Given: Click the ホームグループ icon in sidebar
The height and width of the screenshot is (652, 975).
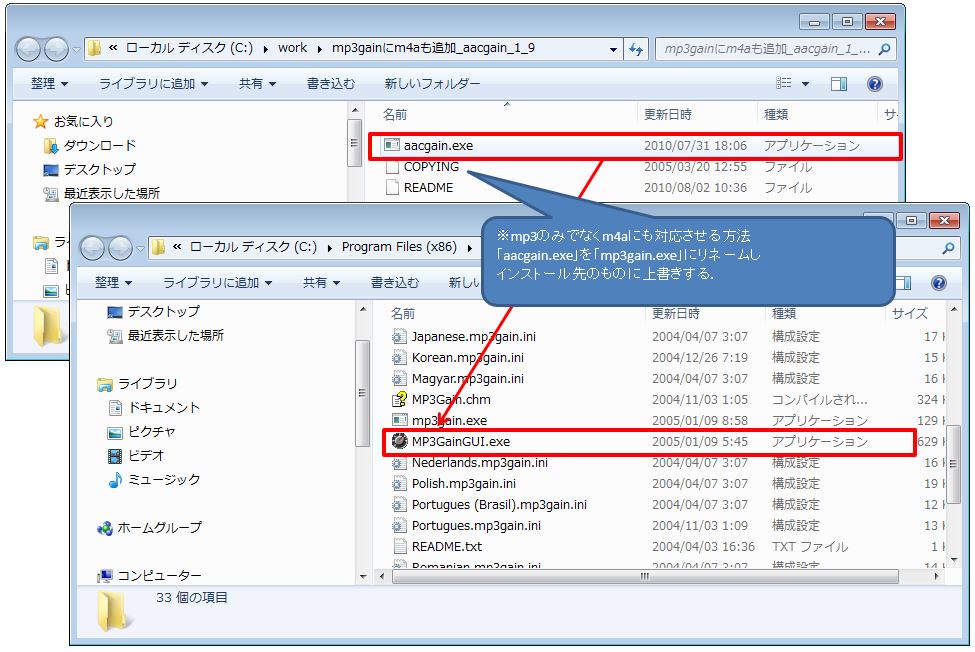Looking at the screenshot, I should 105,527.
